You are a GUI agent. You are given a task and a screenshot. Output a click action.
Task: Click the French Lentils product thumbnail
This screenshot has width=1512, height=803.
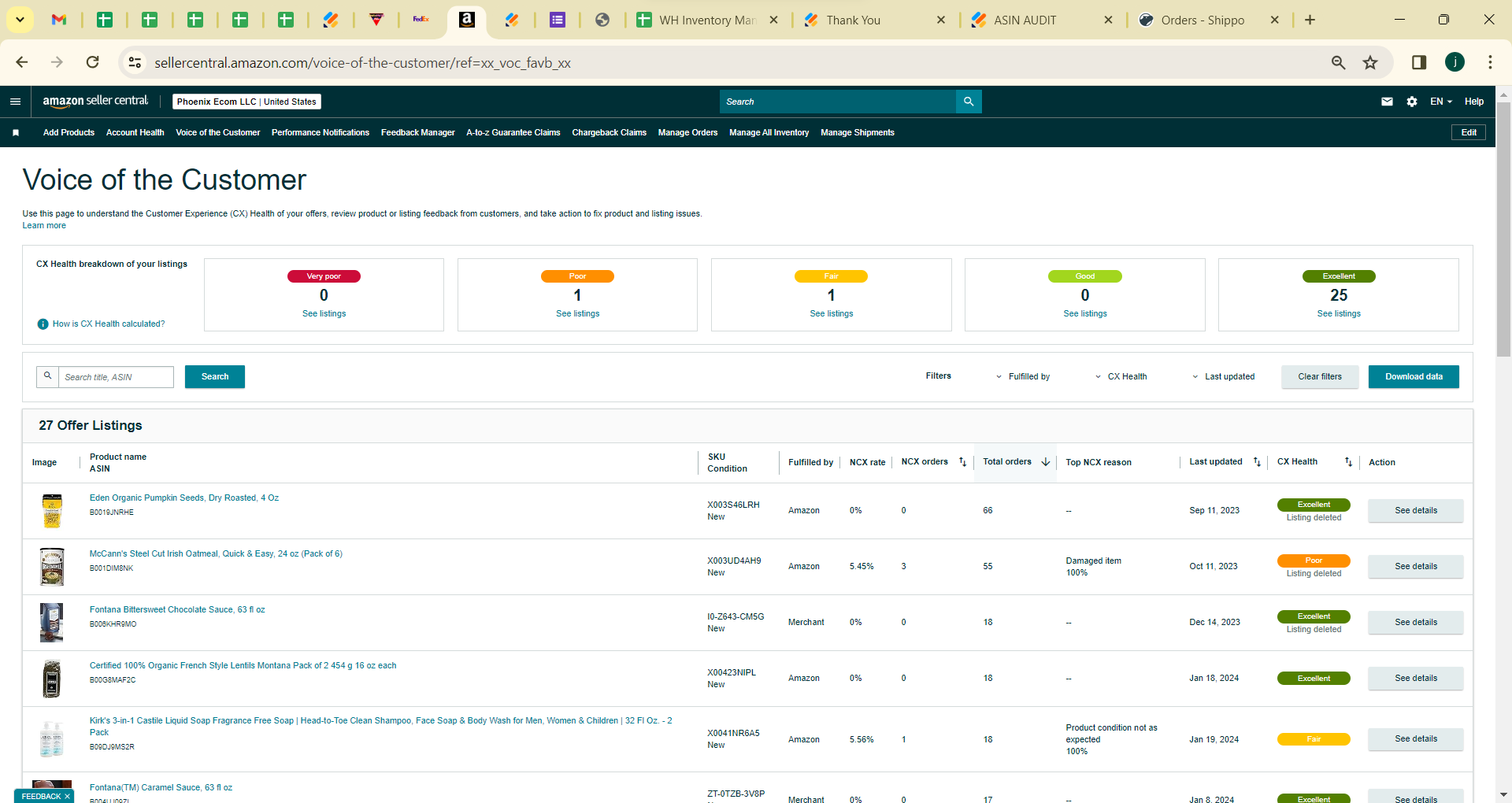[x=52, y=679]
